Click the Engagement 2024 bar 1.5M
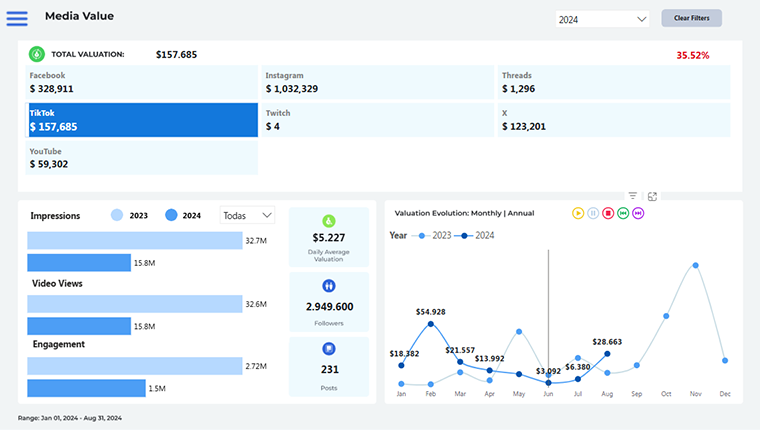This screenshot has width=760, height=430. [86, 388]
